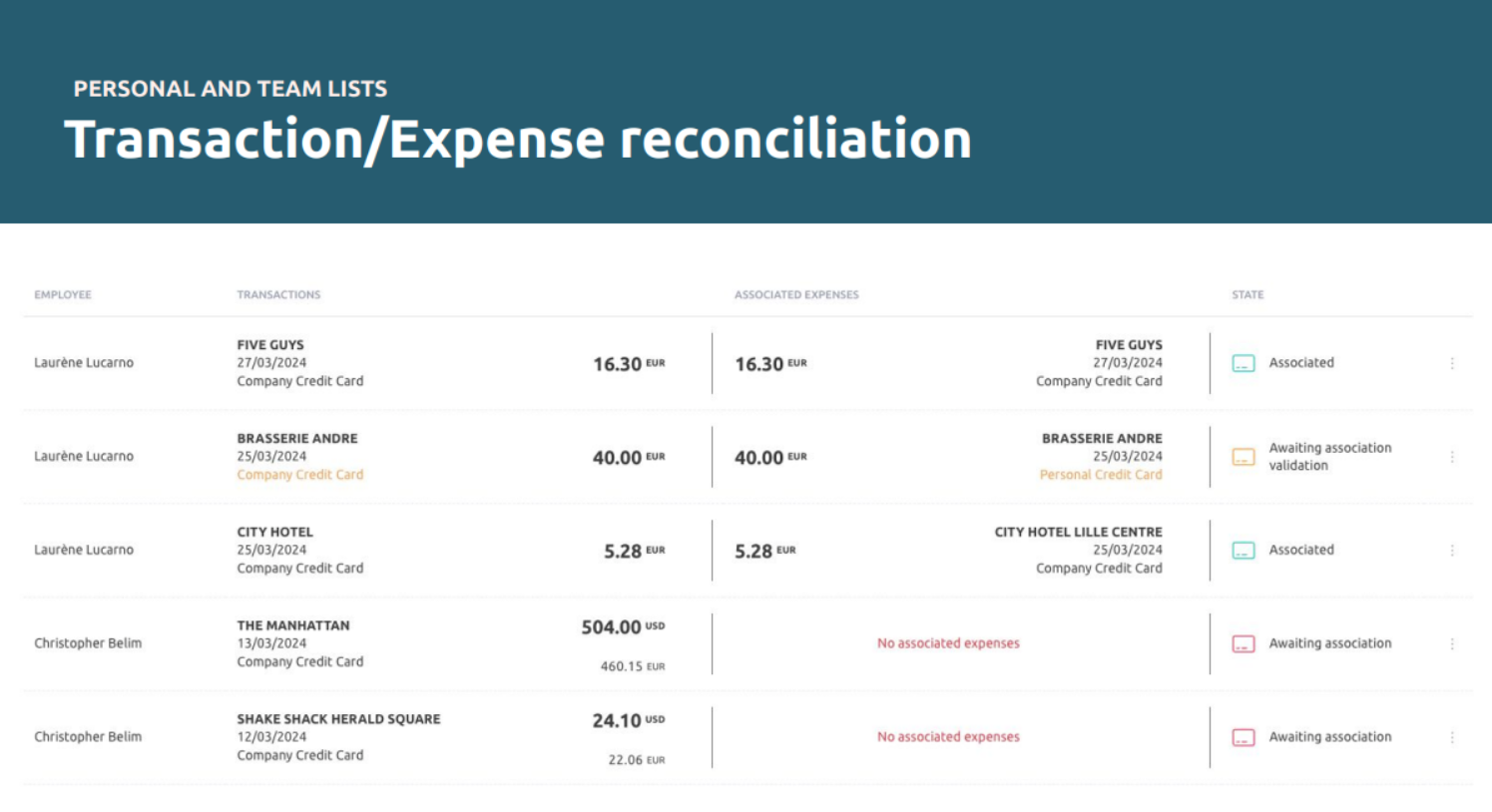Select employee Christopher Belim on The Manhattan row

[x=88, y=643]
